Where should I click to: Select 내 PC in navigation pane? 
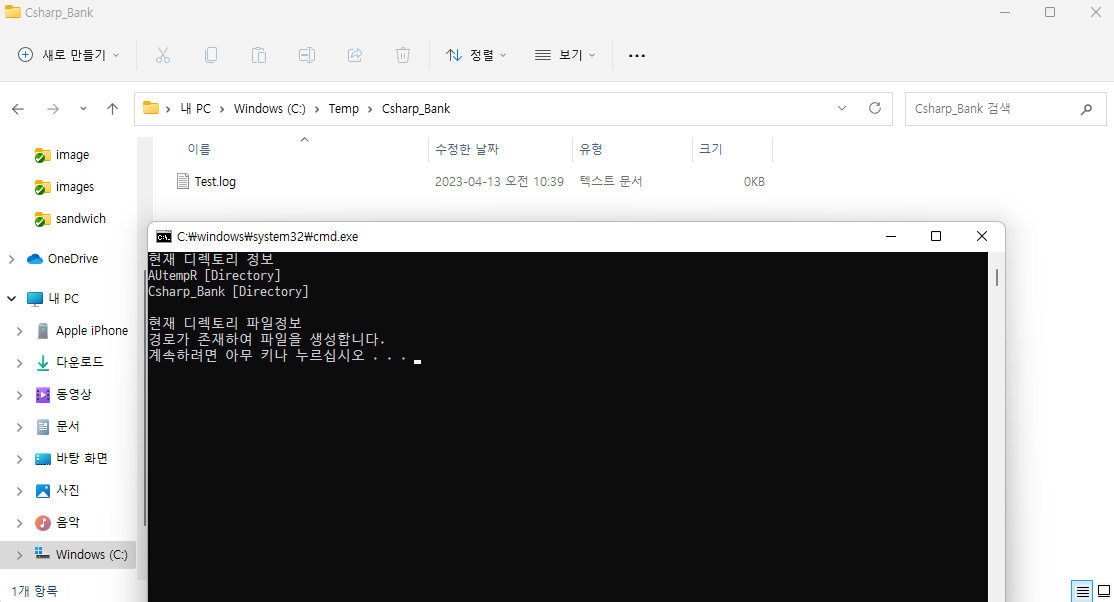[x=63, y=299]
